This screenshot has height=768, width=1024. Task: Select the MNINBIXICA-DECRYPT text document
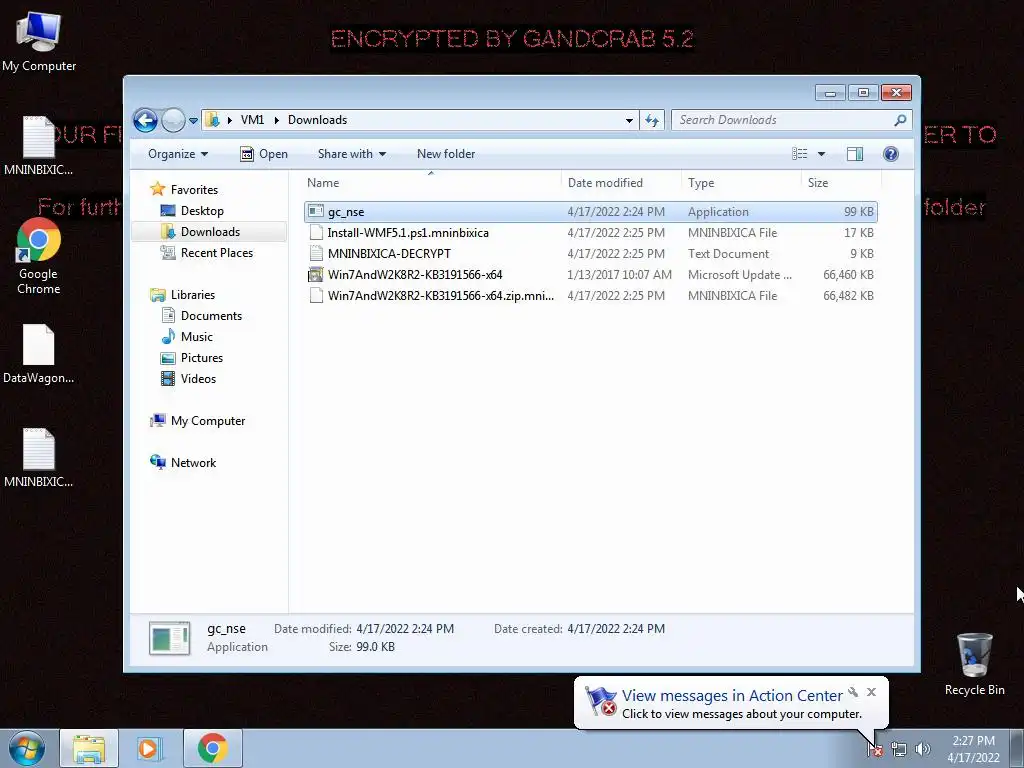click(x=590, y=253)
